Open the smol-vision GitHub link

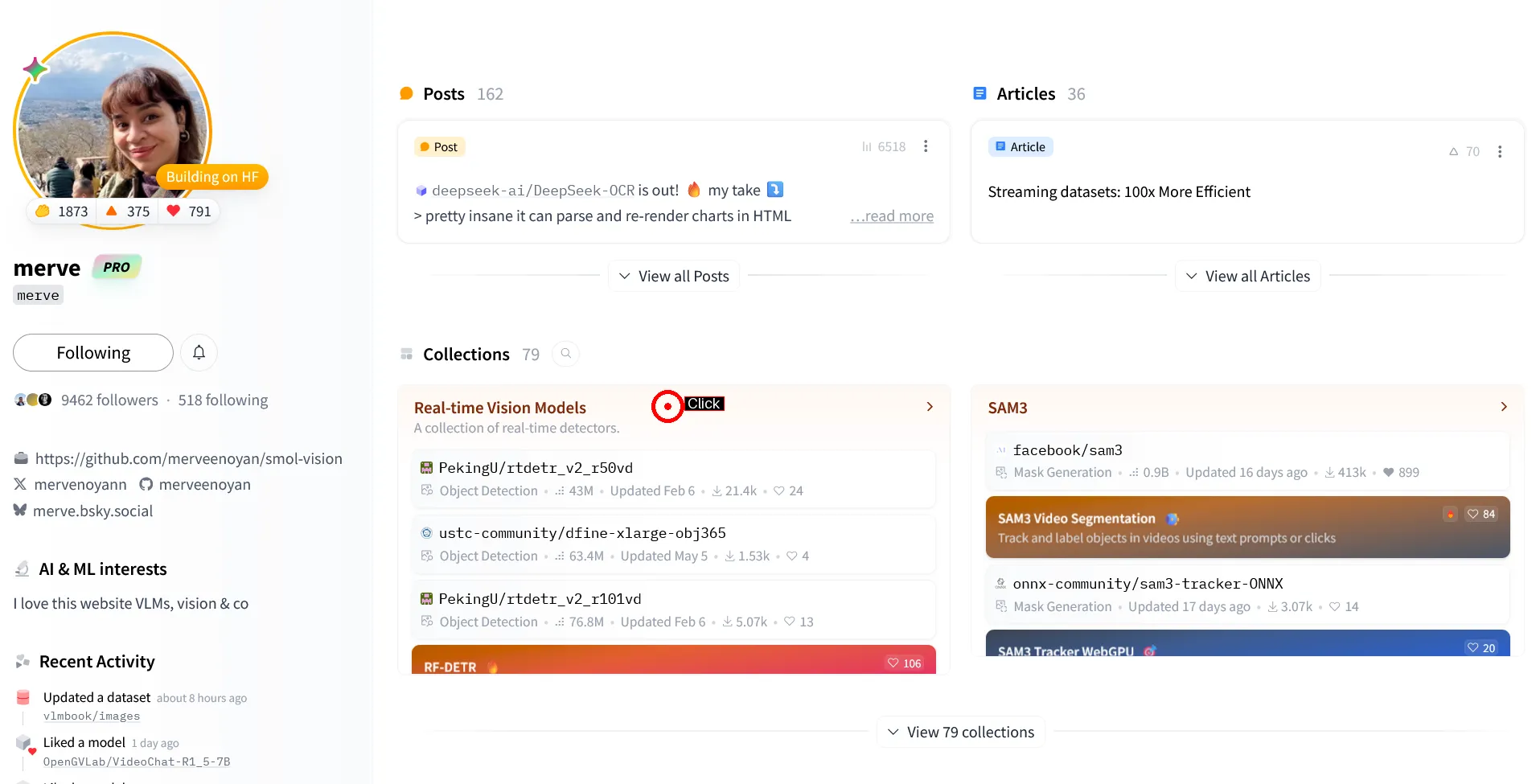point(188,458)
